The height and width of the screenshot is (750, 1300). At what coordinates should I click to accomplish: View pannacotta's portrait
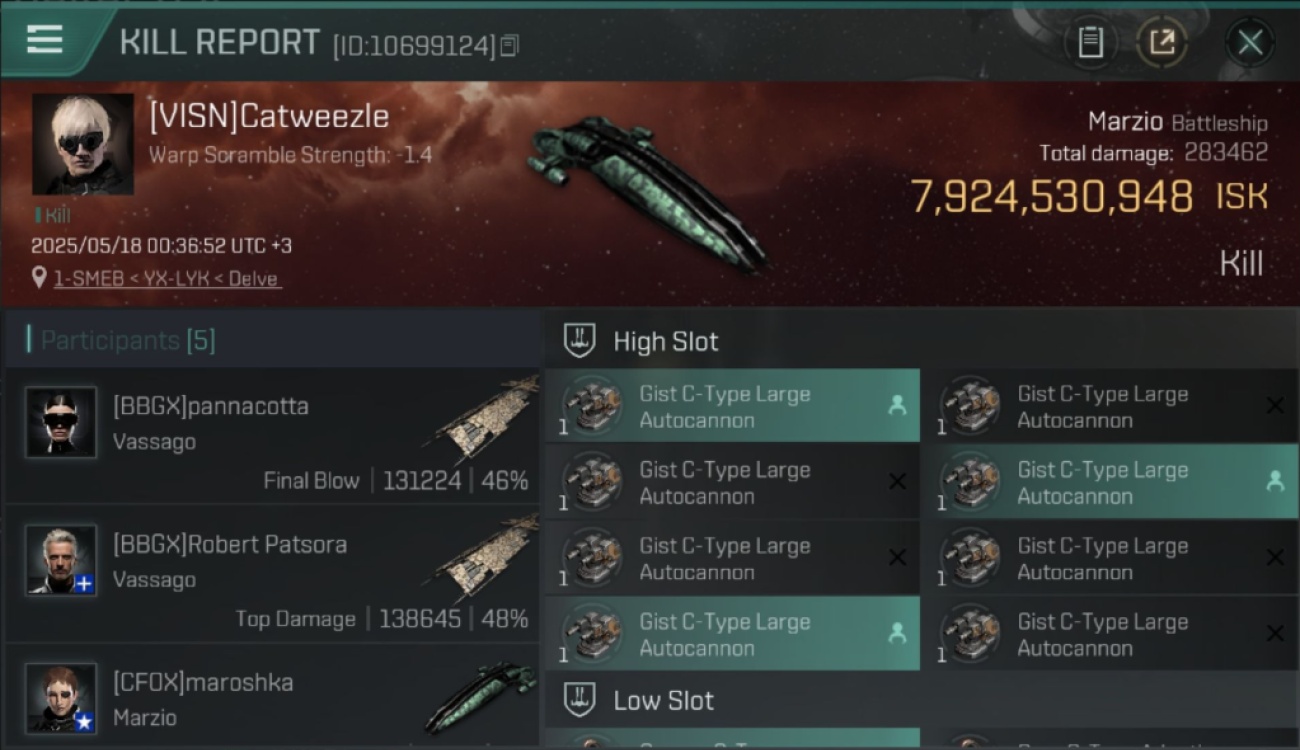[x=61, y=422]
